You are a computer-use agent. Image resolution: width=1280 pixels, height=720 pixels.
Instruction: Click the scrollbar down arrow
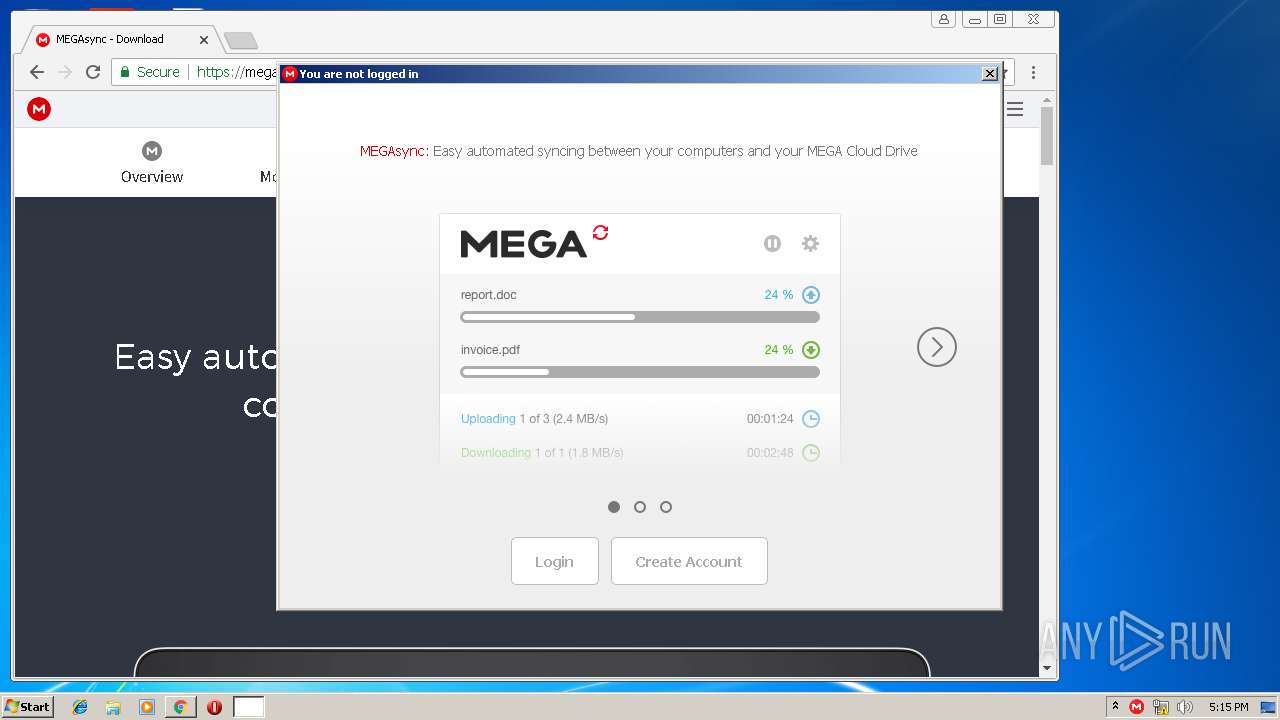(1047, 668)
